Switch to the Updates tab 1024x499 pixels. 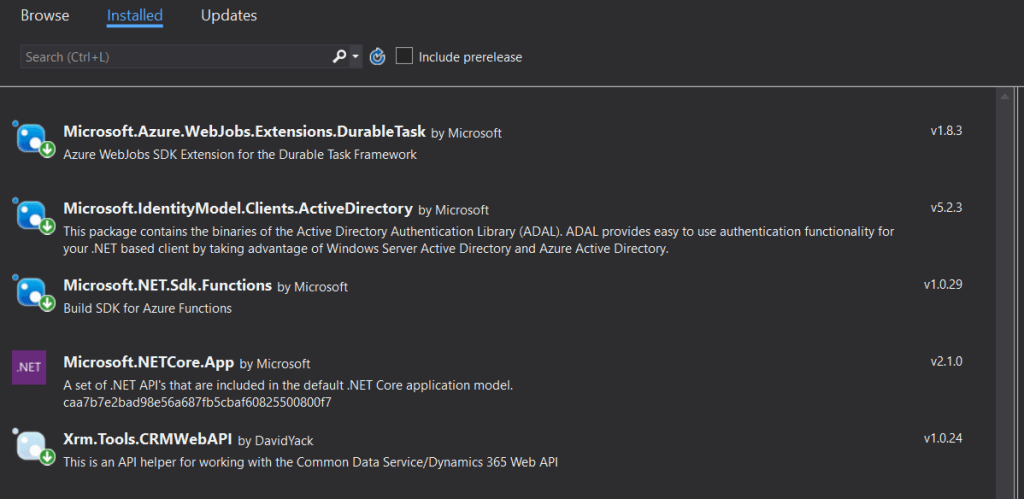(x=228, y=16)
